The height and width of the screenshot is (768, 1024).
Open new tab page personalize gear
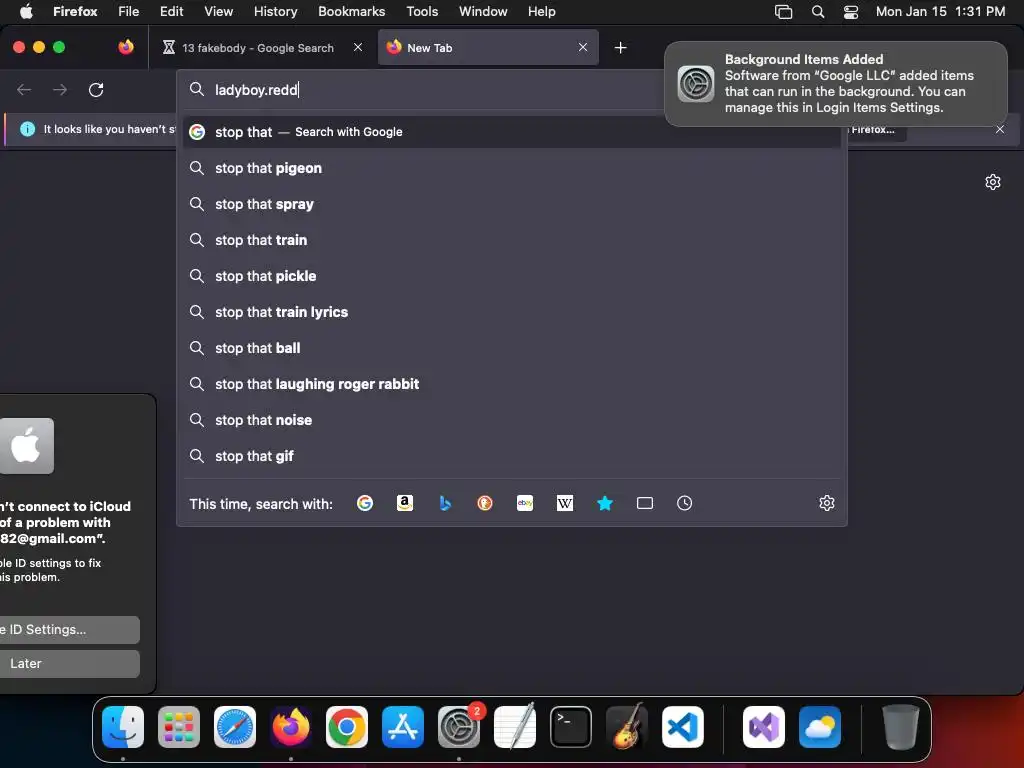[x=993, y=182]
